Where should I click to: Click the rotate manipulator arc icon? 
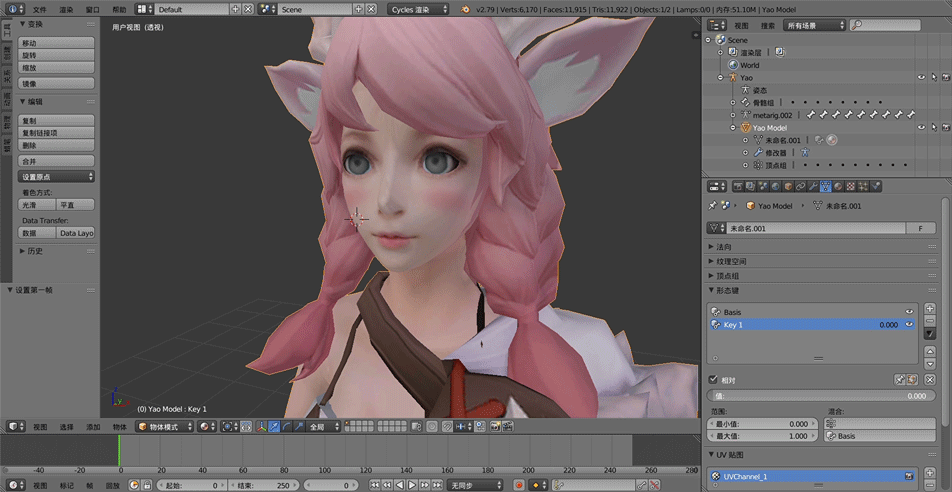point(287,426)
